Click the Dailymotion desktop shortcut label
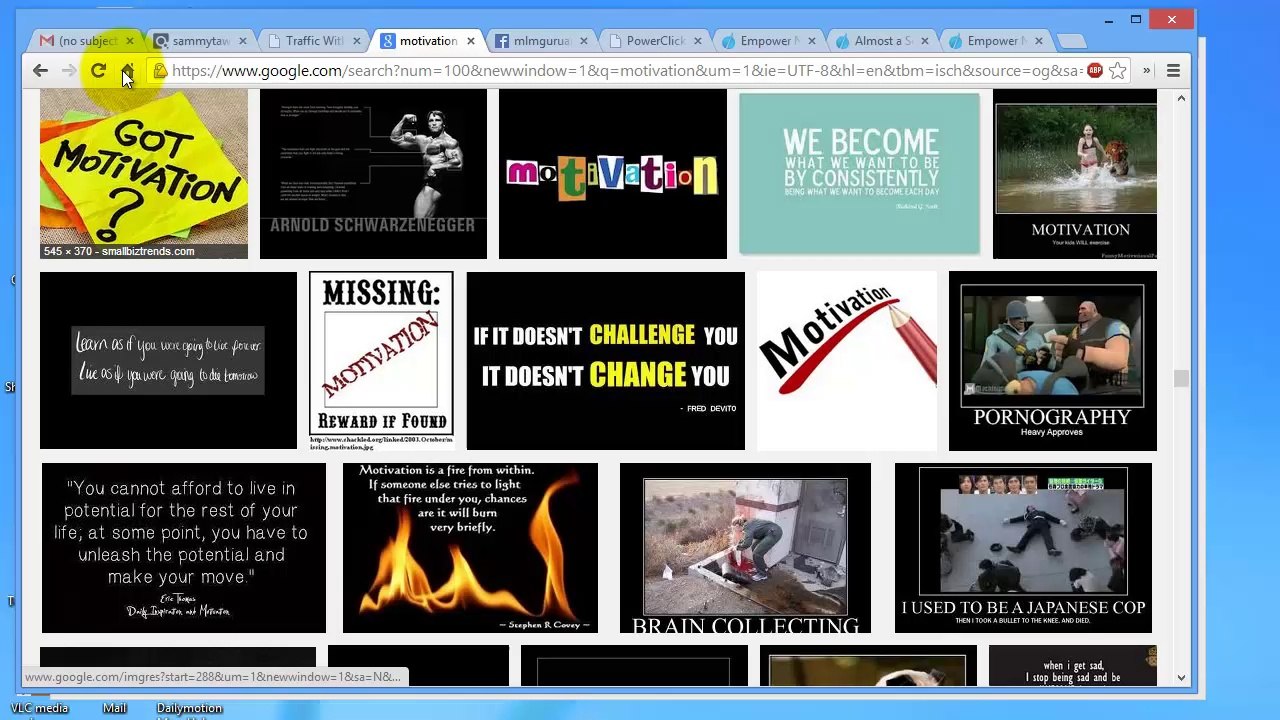 189,709
